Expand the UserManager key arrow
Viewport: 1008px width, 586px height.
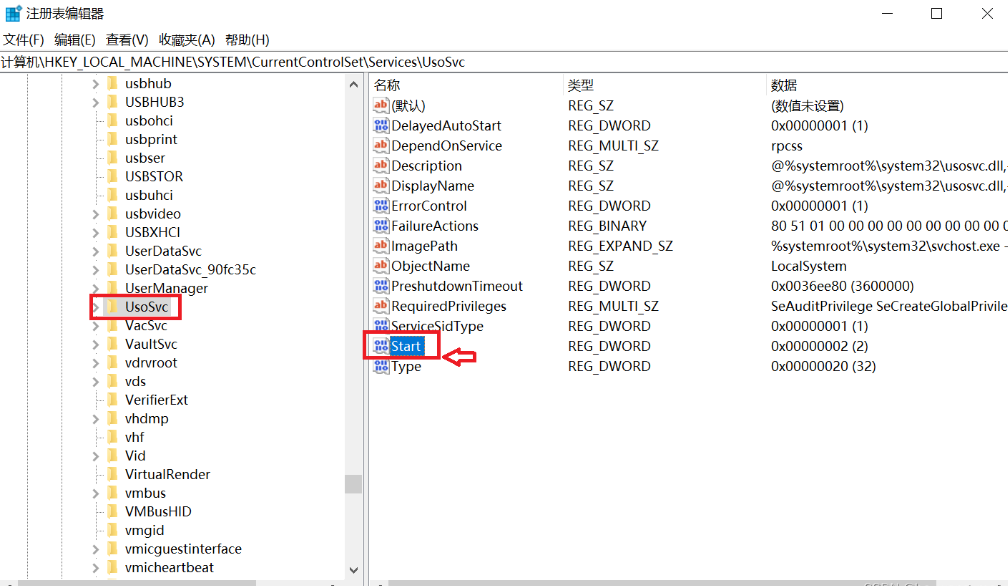(x=96, y=288)
